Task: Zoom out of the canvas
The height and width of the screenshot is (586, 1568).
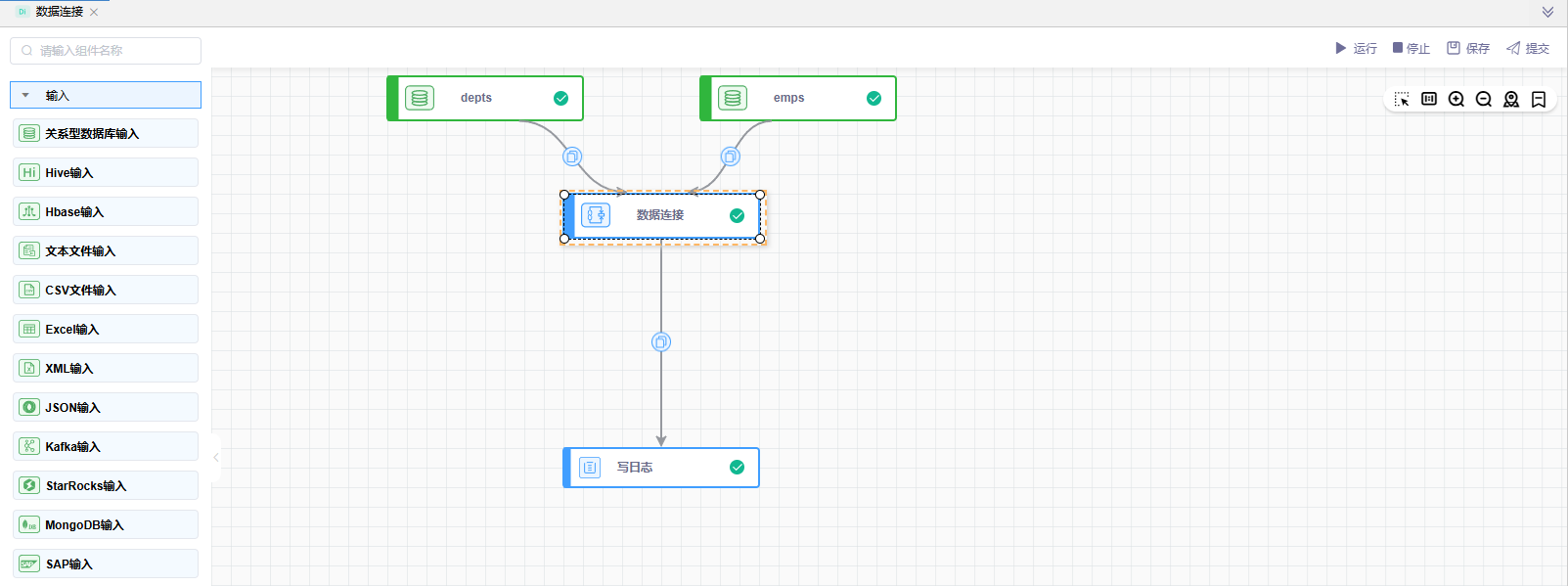Action: pos(1484,100)
